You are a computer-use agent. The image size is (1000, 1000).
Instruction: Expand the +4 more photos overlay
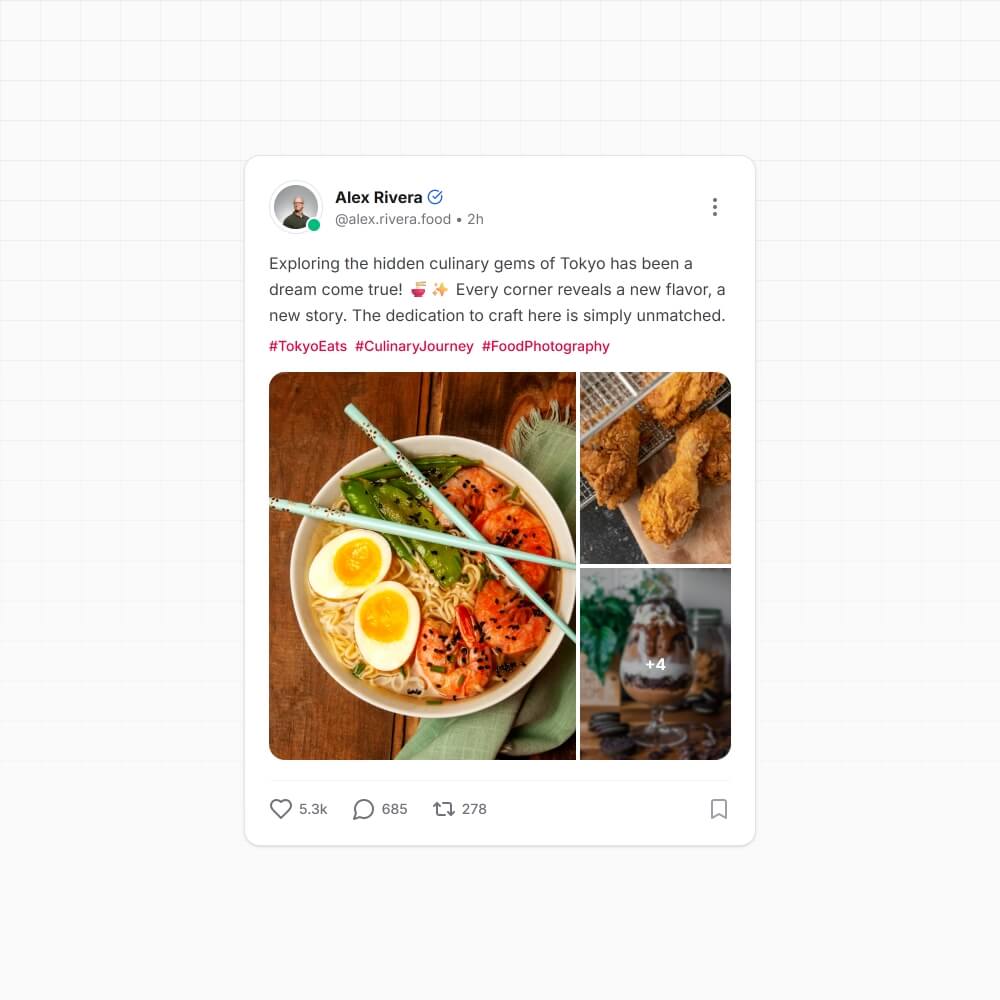point(655,664)
